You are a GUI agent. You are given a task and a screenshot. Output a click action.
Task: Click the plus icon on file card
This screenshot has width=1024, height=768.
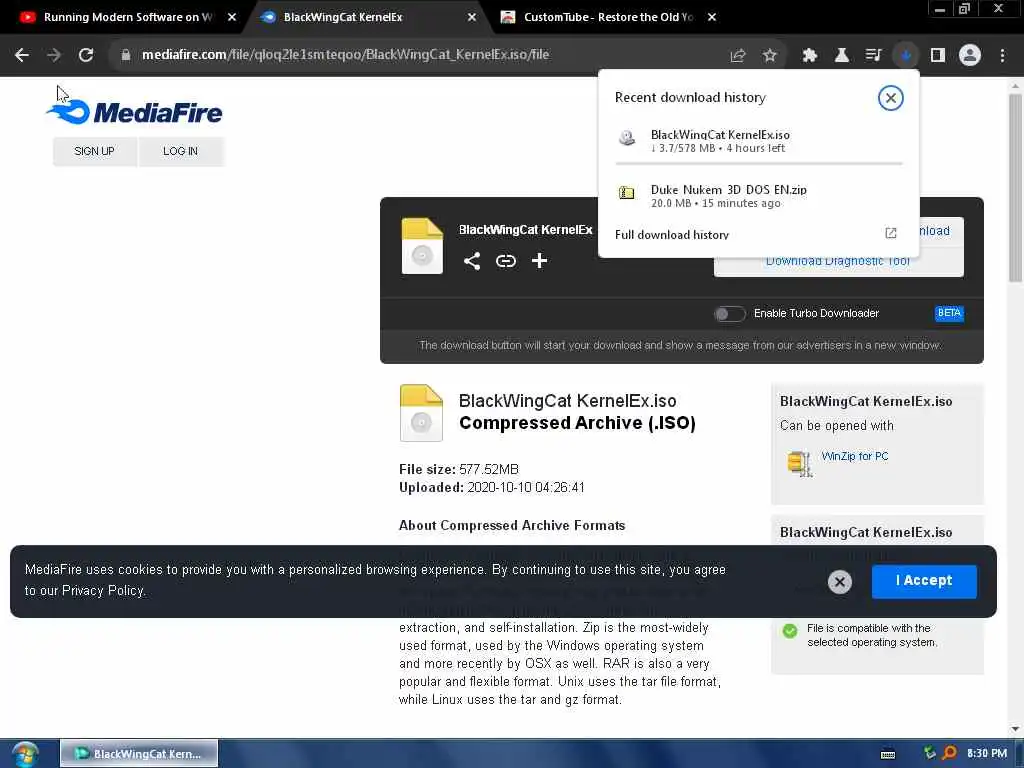tap(539, 261)
